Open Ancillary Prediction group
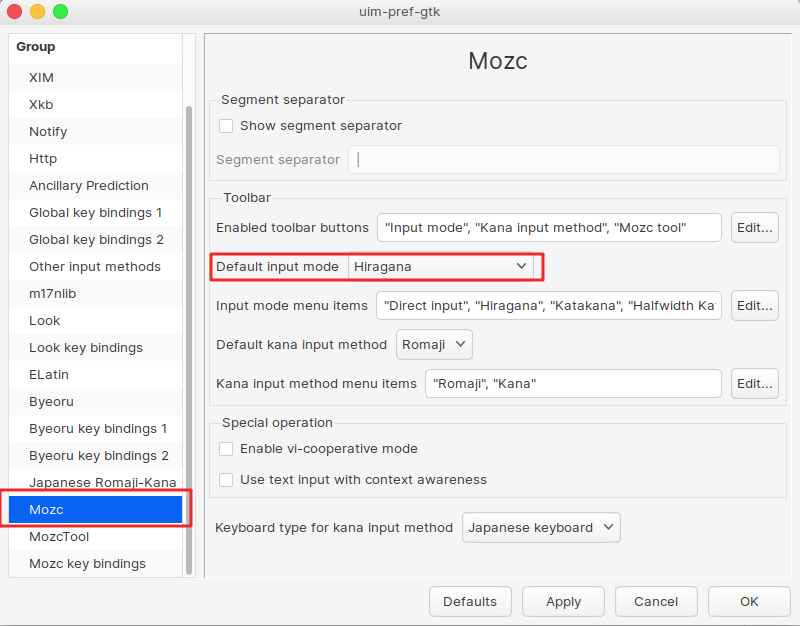800x626 pixels. pos(95,186)
